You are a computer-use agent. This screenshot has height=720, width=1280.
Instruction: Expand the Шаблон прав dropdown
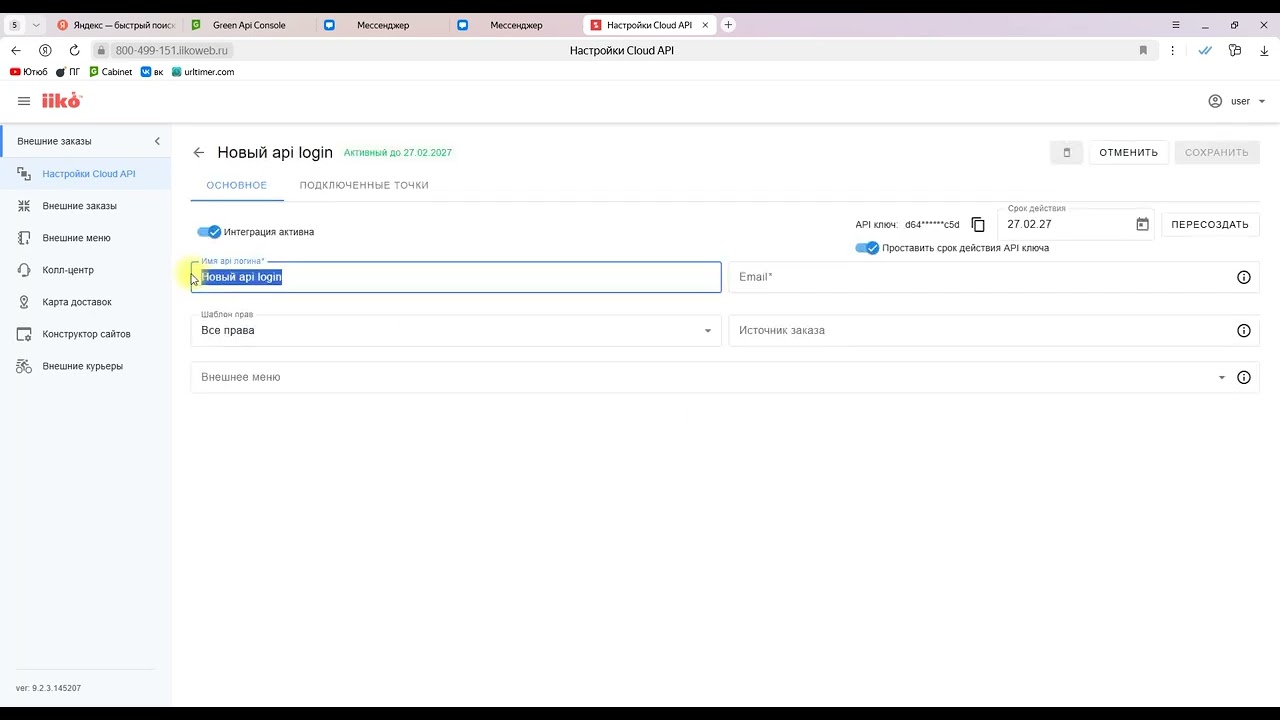[x=708, y=331]
